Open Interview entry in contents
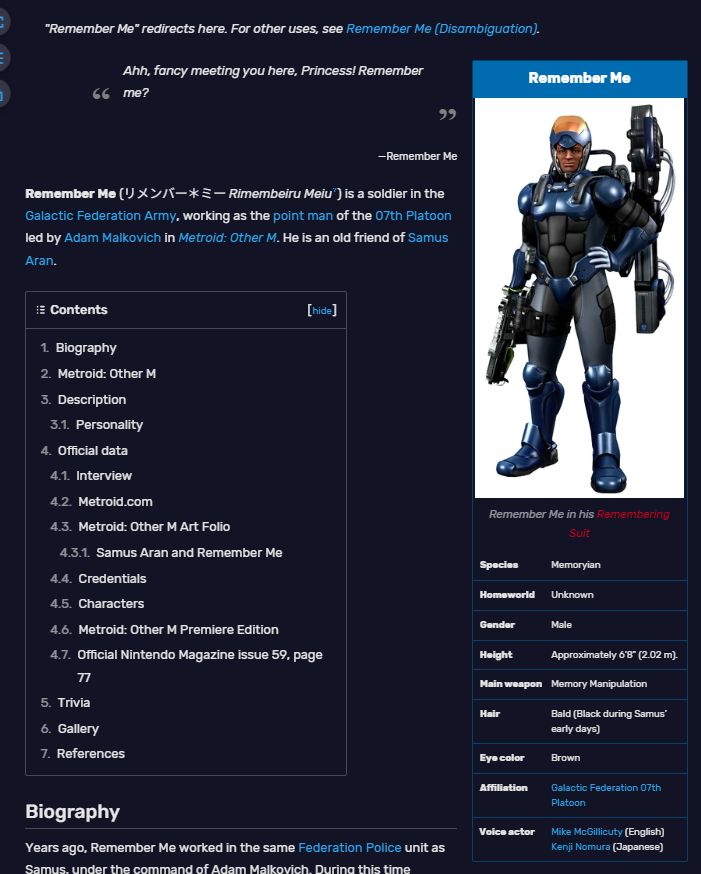 104,475
